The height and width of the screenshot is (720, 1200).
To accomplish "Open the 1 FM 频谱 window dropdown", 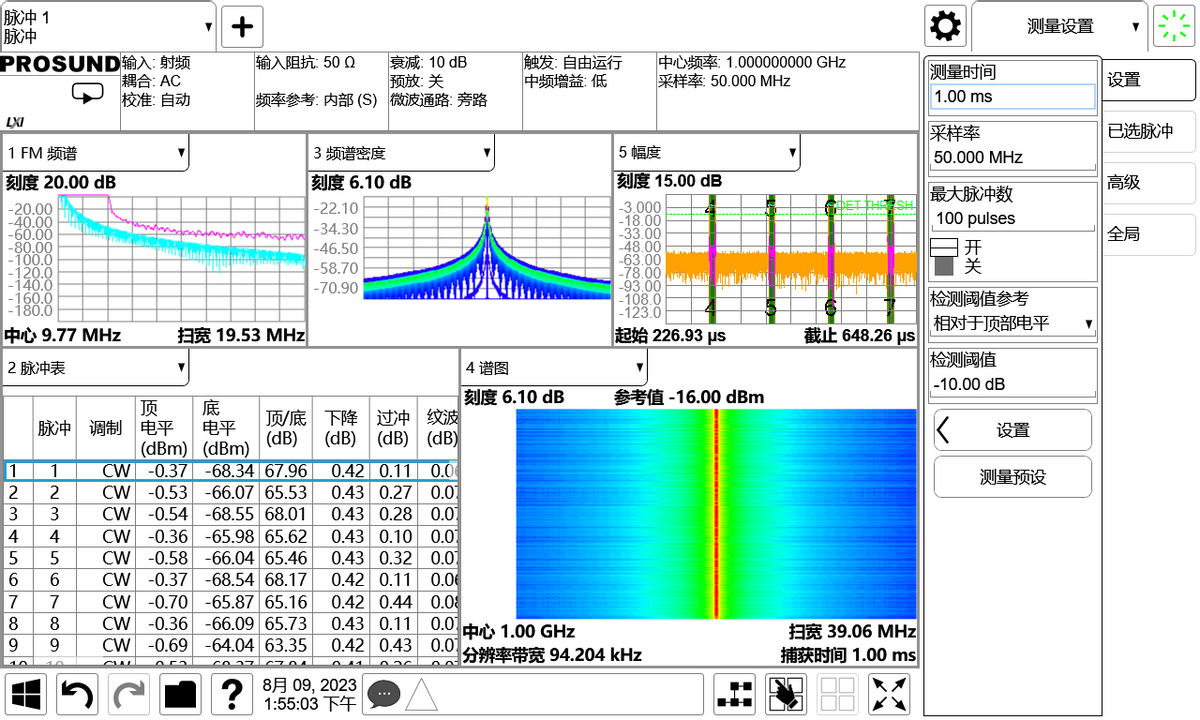I will pyautogui.click(x=95, y=153).
